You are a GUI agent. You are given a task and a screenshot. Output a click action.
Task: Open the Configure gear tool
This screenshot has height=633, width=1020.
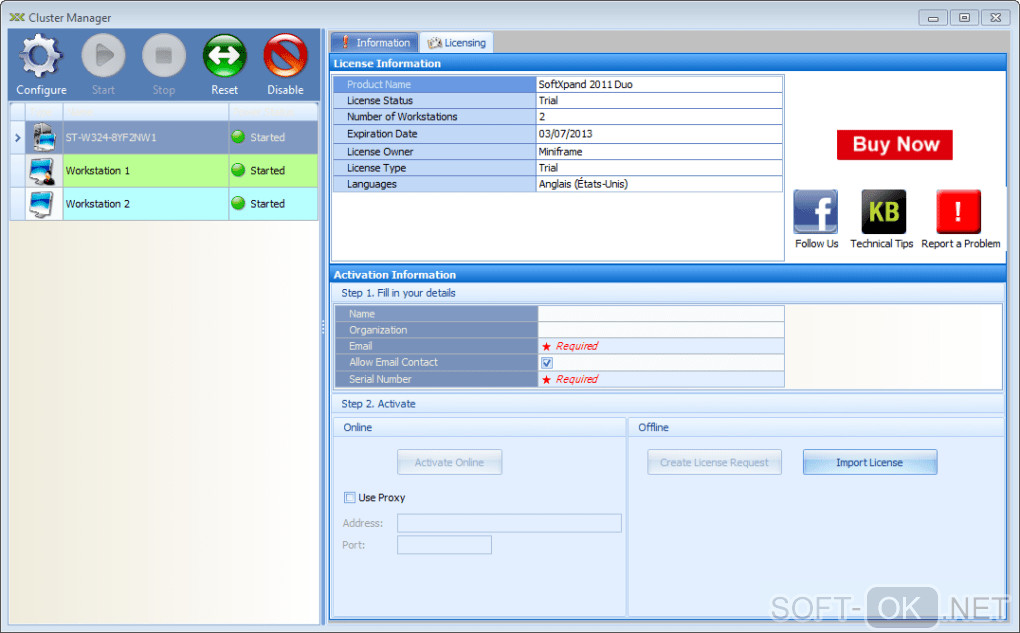coord(40,56)
